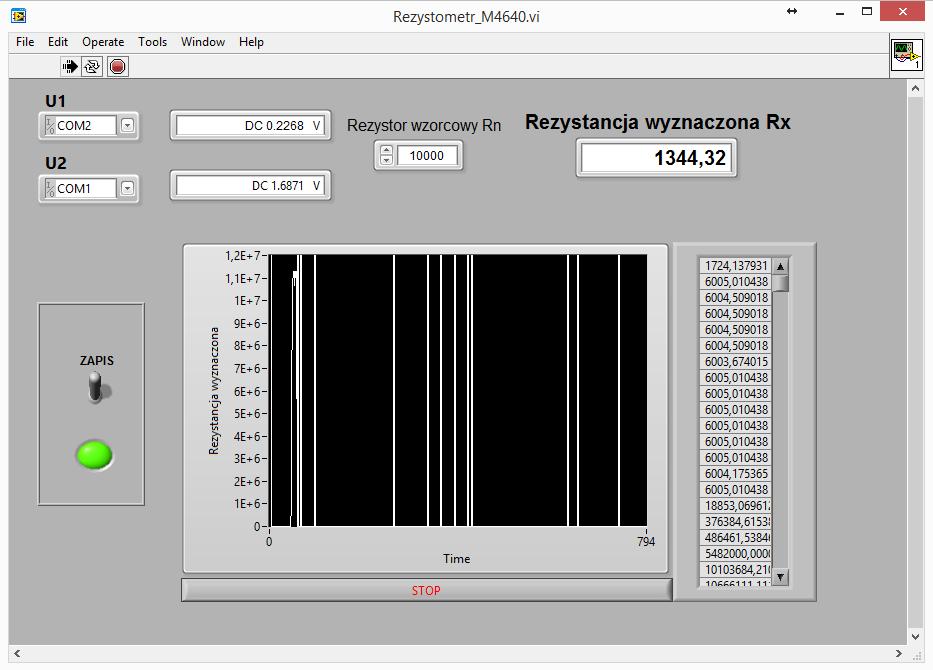
Task: Decrement the Rezystor wzorcowy Rn value
Action: click(386, 160)
